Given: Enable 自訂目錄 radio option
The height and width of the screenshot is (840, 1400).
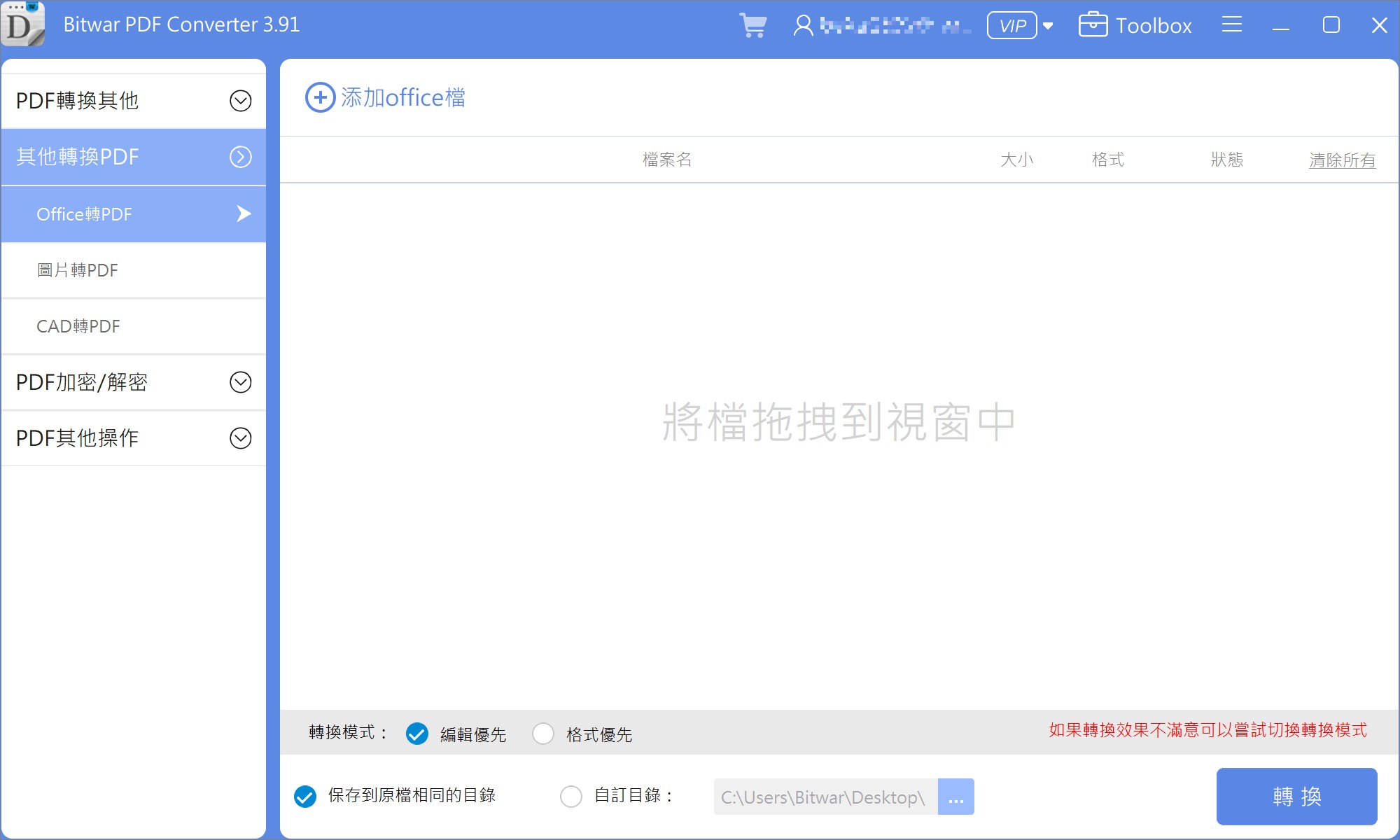Looking at the screenshot, I should (x=572, y=795).
